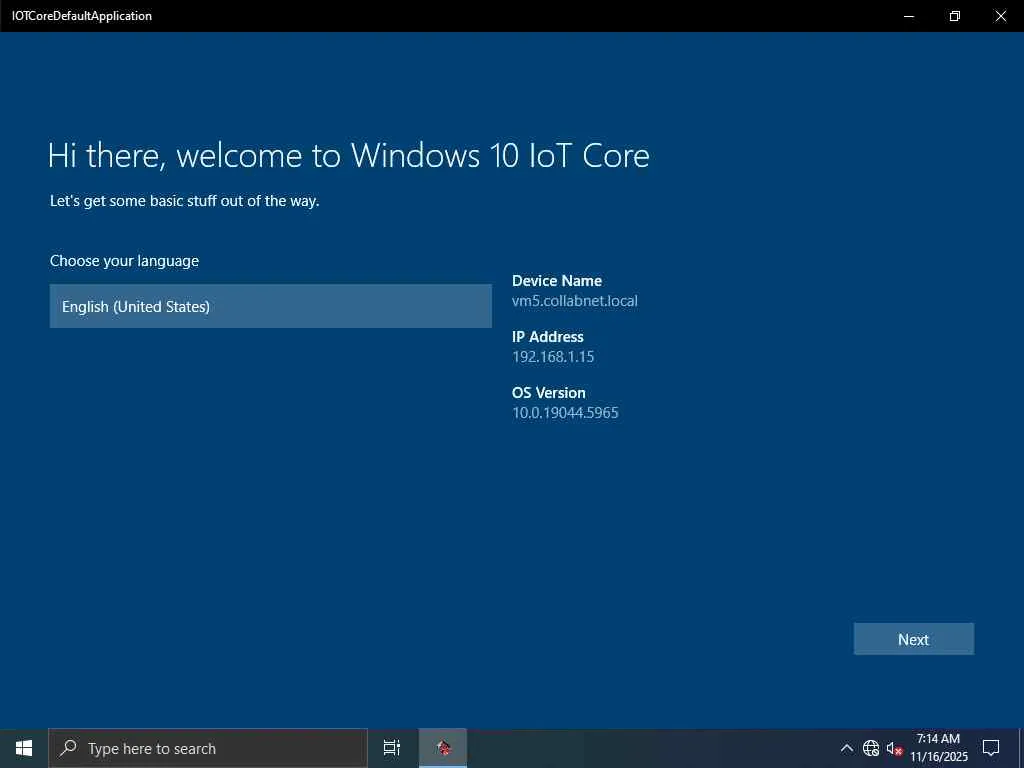Click the welcome to Windows 10 IoT Core heading
Screen dimensions: 1024x768
(x=349, y=155)
